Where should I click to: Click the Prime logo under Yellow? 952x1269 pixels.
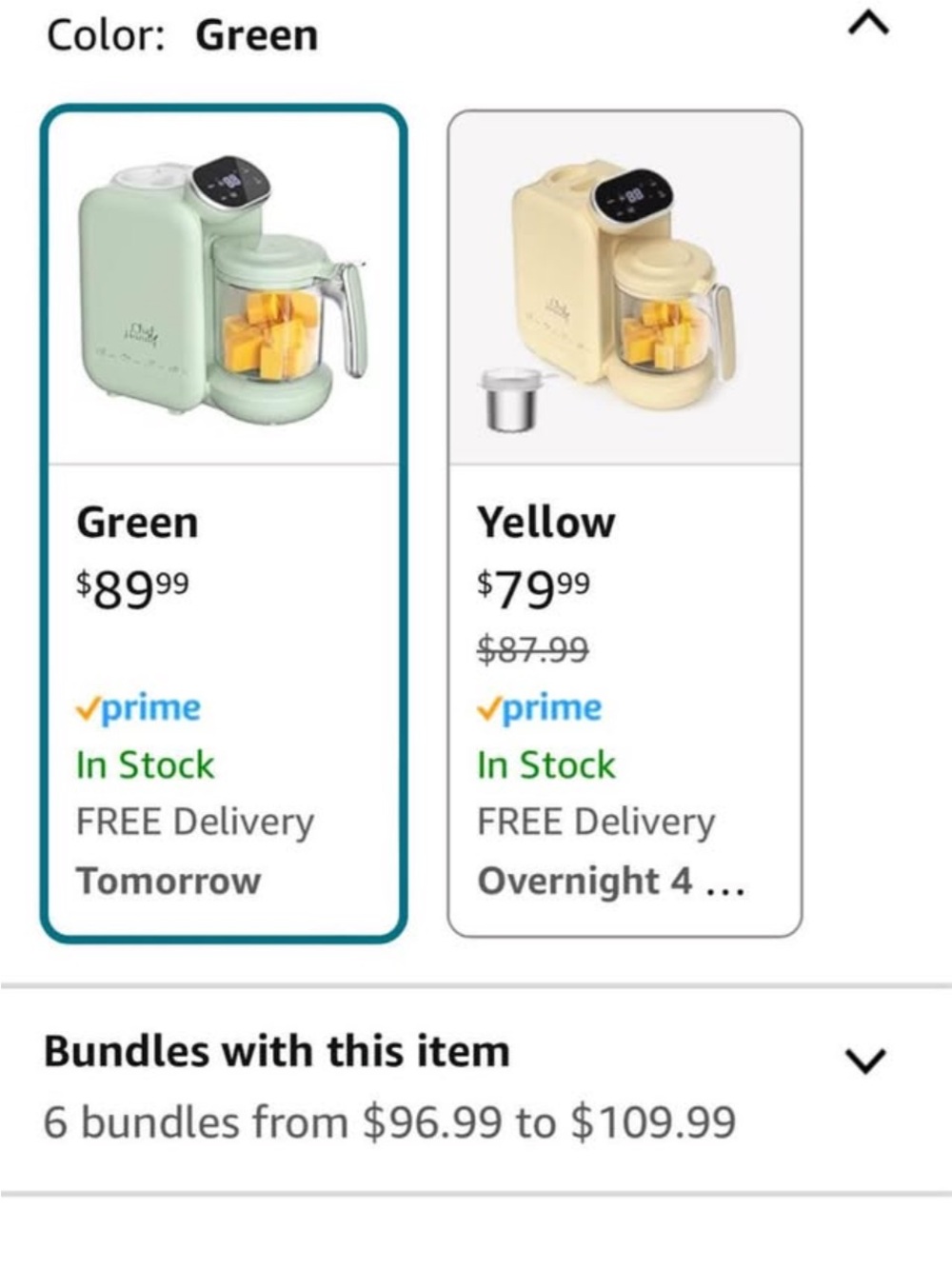point(540,708)
